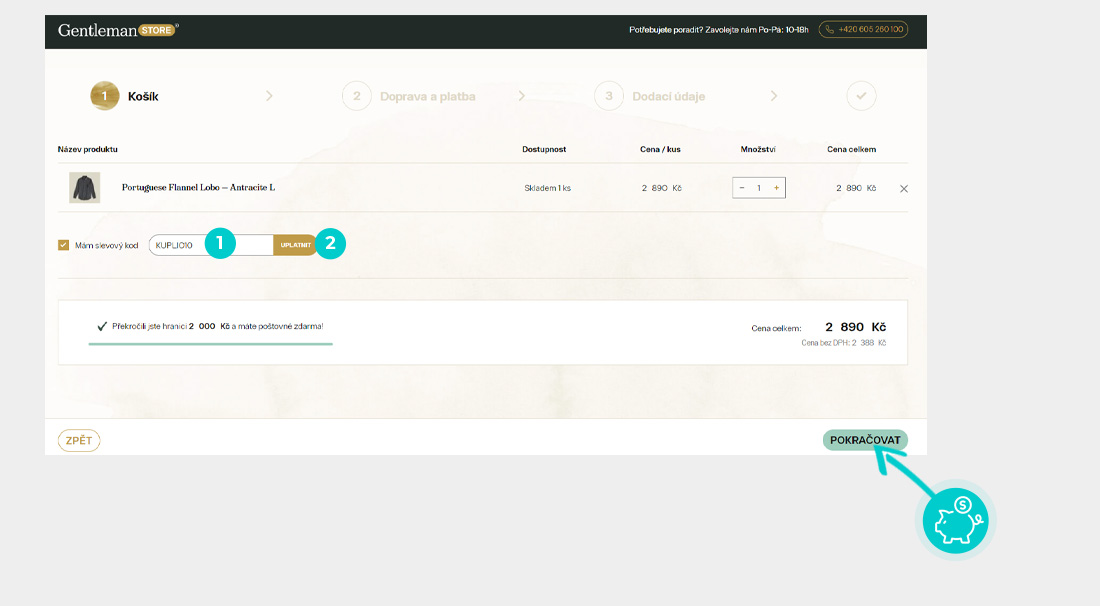The width and height of the screenshot is (1100, 606).
Task: Go to step 2 Doprava a platba
Action: pyautogui.click(x=356, y=96)
